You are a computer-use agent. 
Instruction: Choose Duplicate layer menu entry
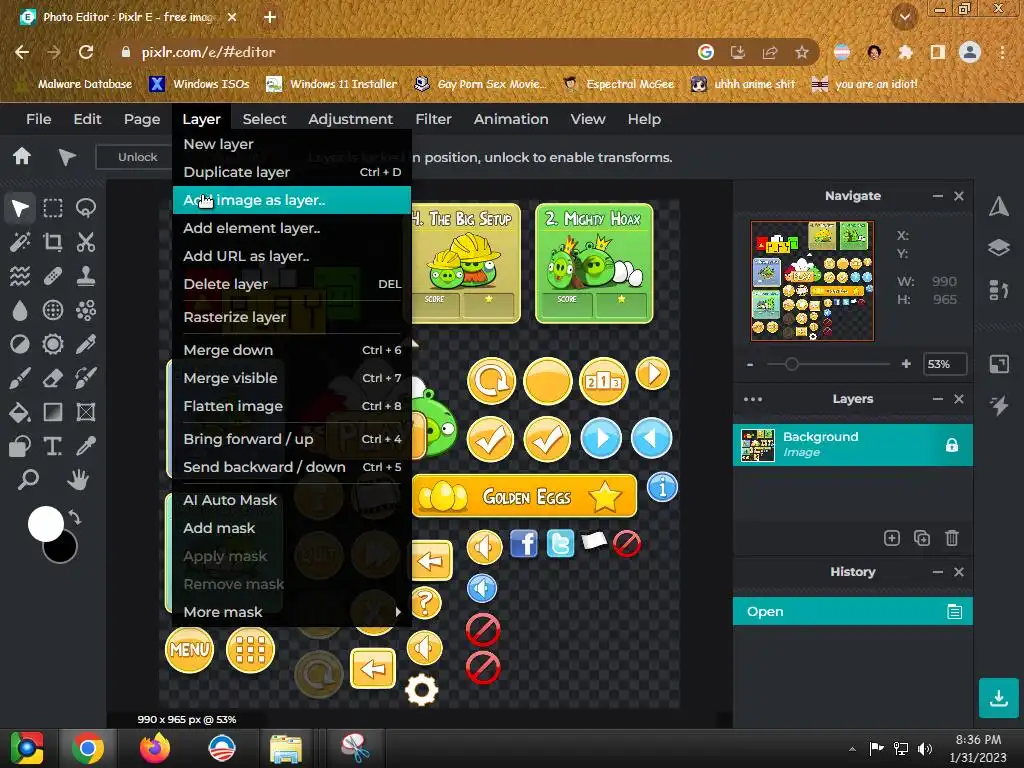tap(291, 172)
